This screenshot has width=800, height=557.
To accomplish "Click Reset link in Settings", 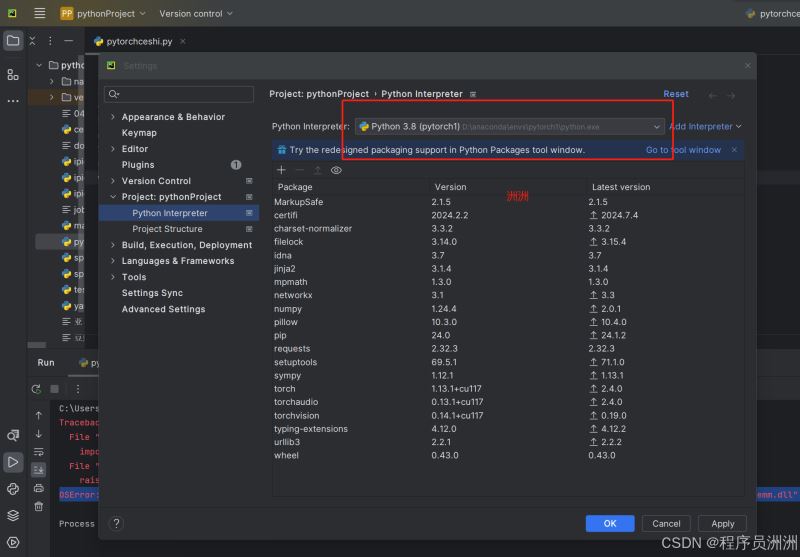I will click(x=676, y=94).
